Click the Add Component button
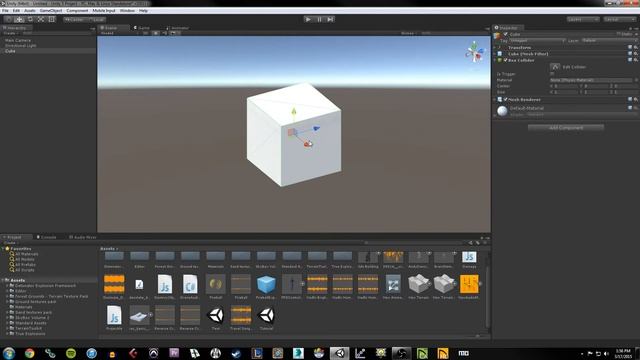Screen dimensions: 640x360 pos(566,128)
